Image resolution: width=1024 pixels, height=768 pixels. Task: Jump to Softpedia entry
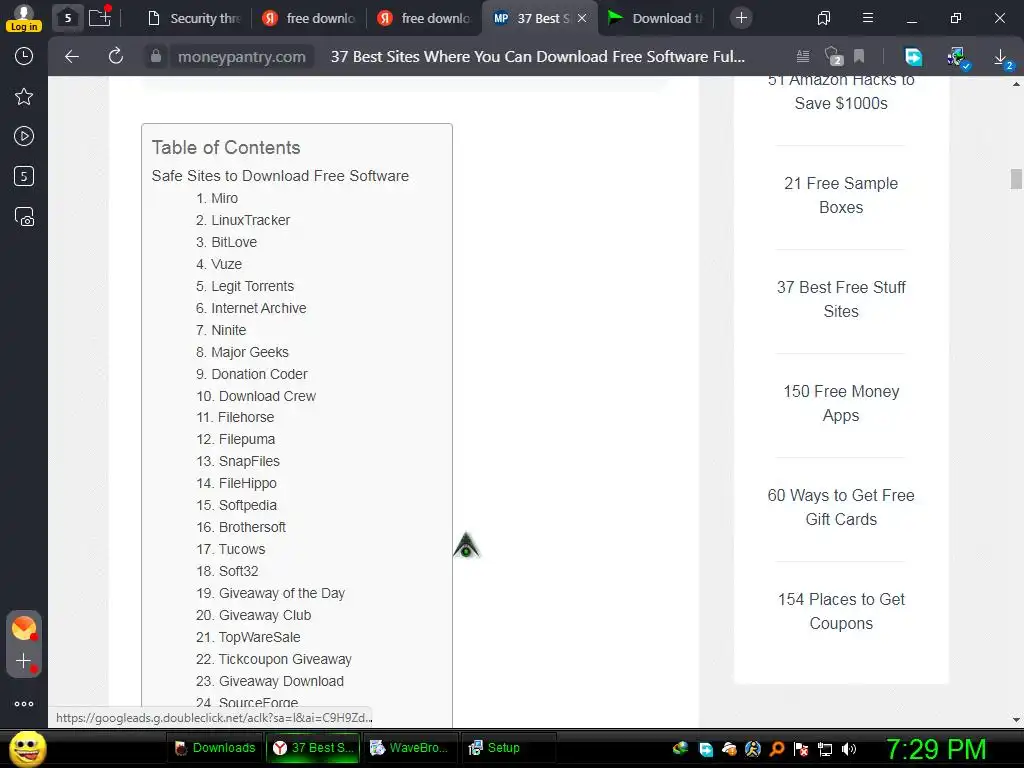tap(248, 505)
